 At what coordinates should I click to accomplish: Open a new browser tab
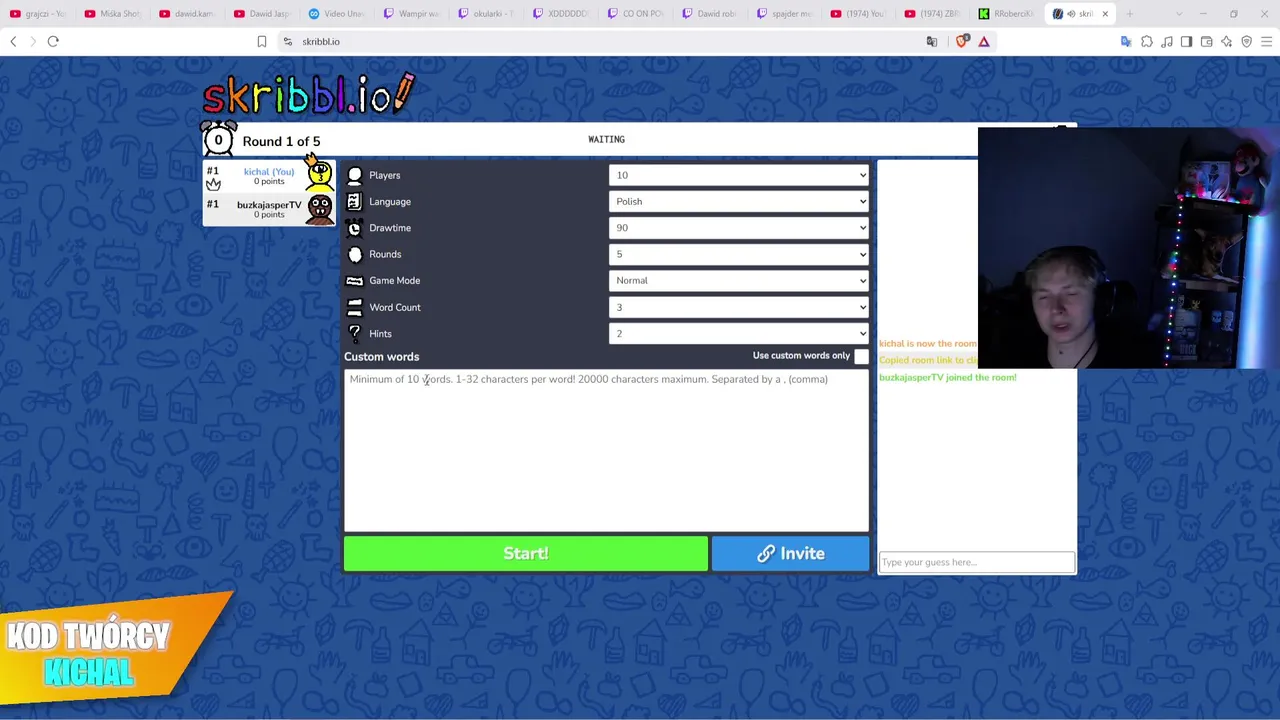tap(1130, 14)
